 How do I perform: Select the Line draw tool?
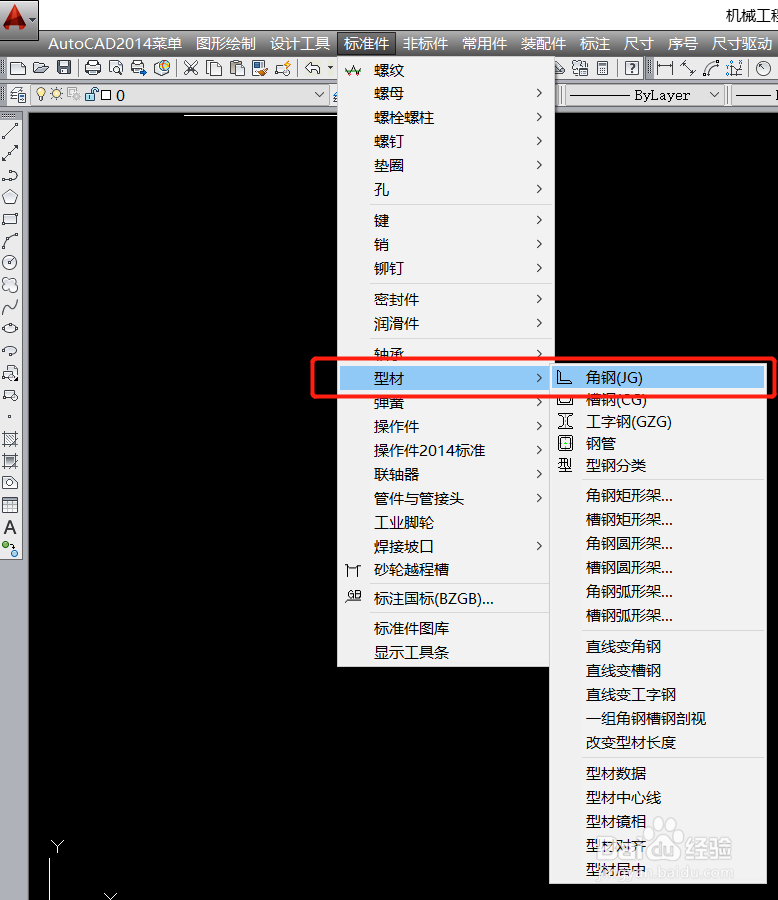tap(10, 131)
